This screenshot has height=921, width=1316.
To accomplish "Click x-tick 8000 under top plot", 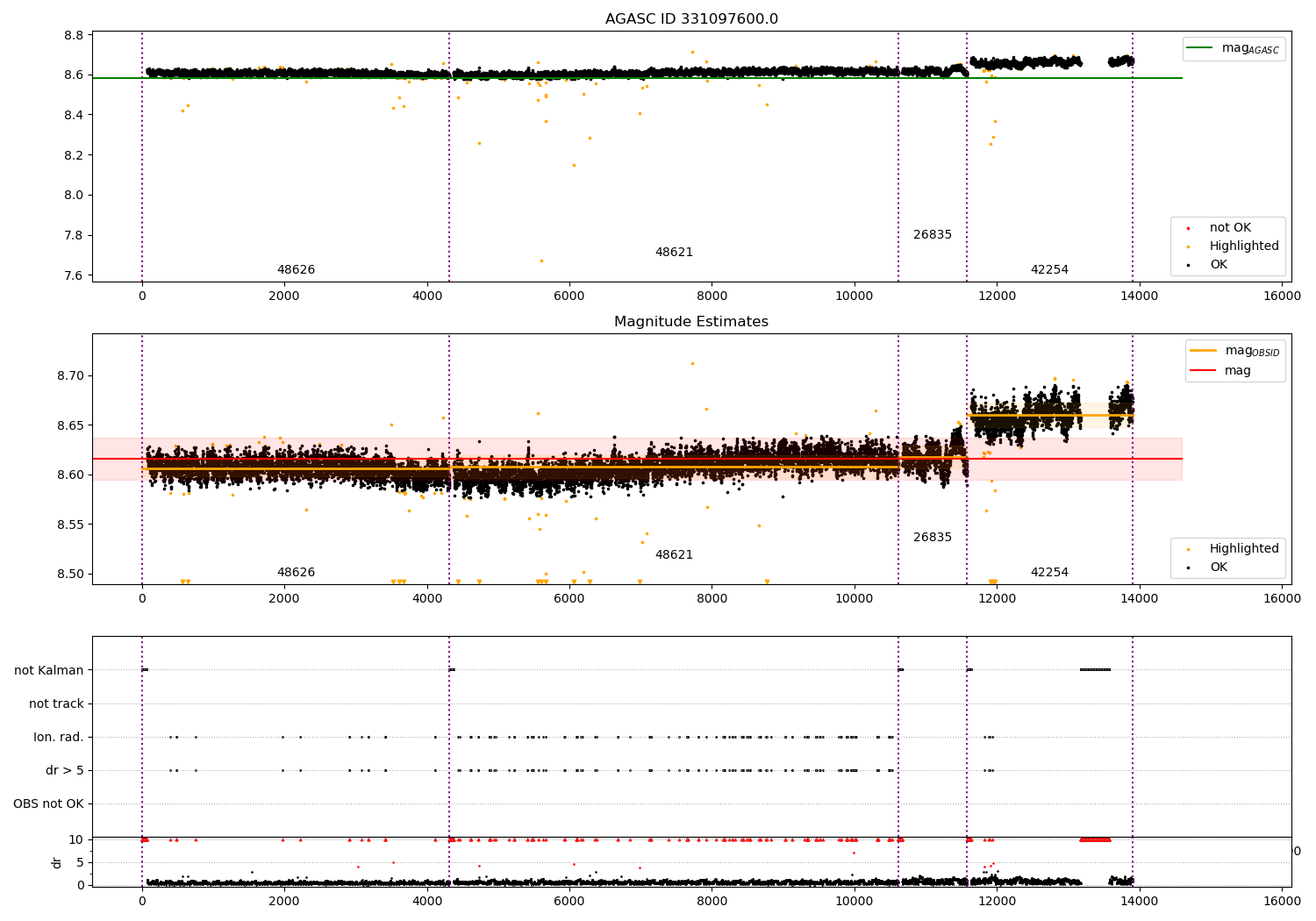I will click(712, 296).
